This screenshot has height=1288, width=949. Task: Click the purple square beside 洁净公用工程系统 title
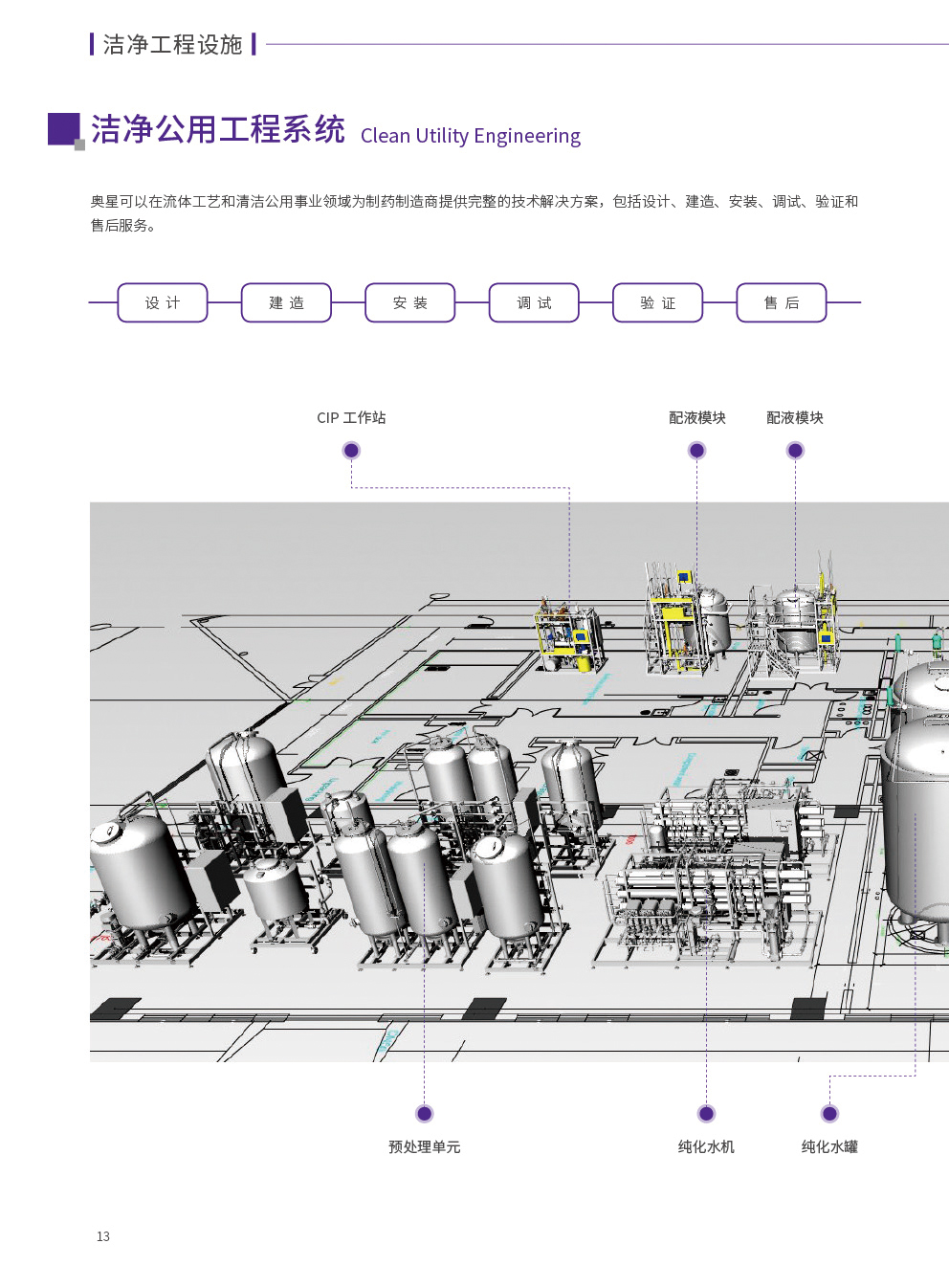coord(64,129)
